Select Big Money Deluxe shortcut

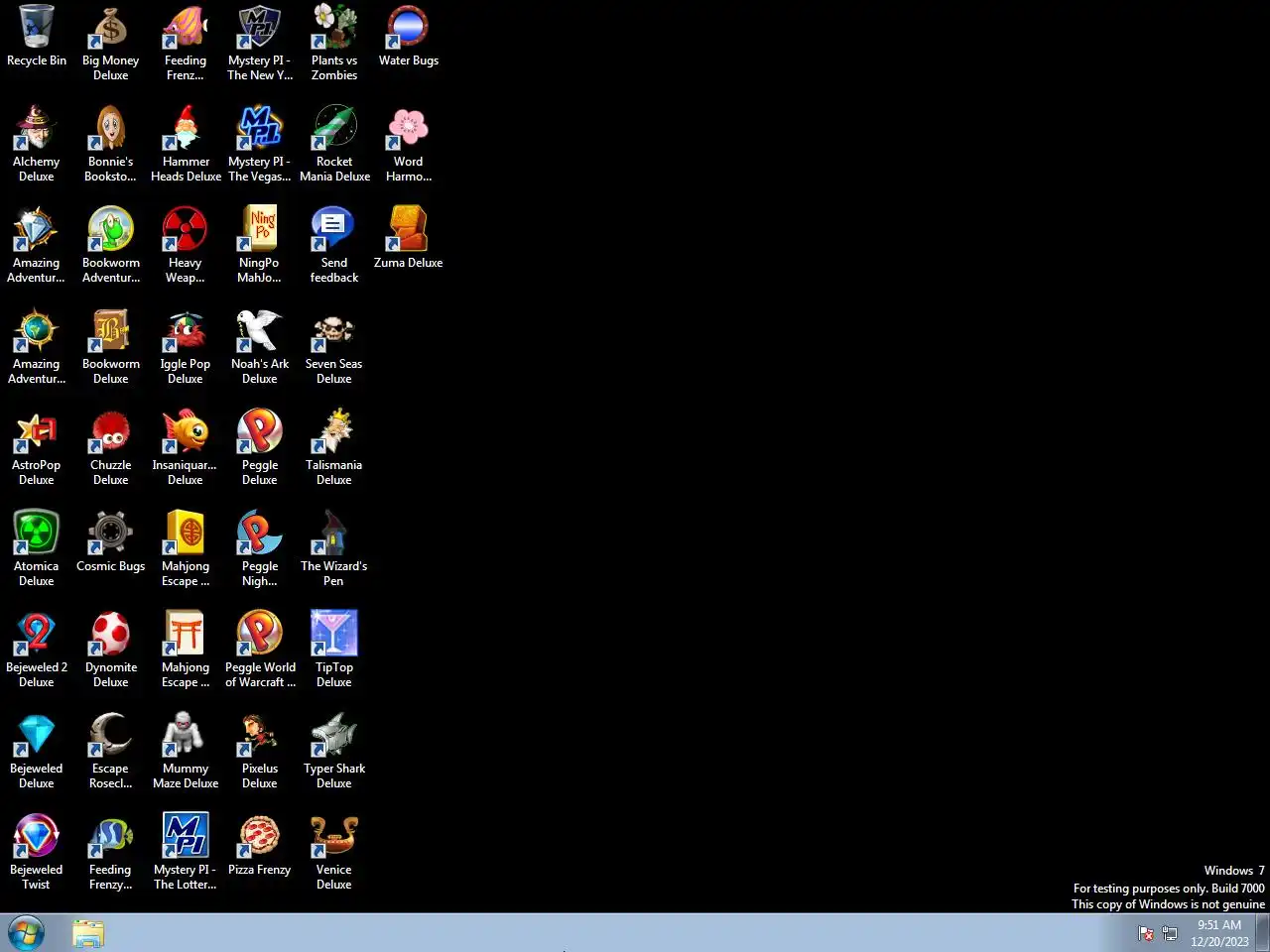[111, 27]
